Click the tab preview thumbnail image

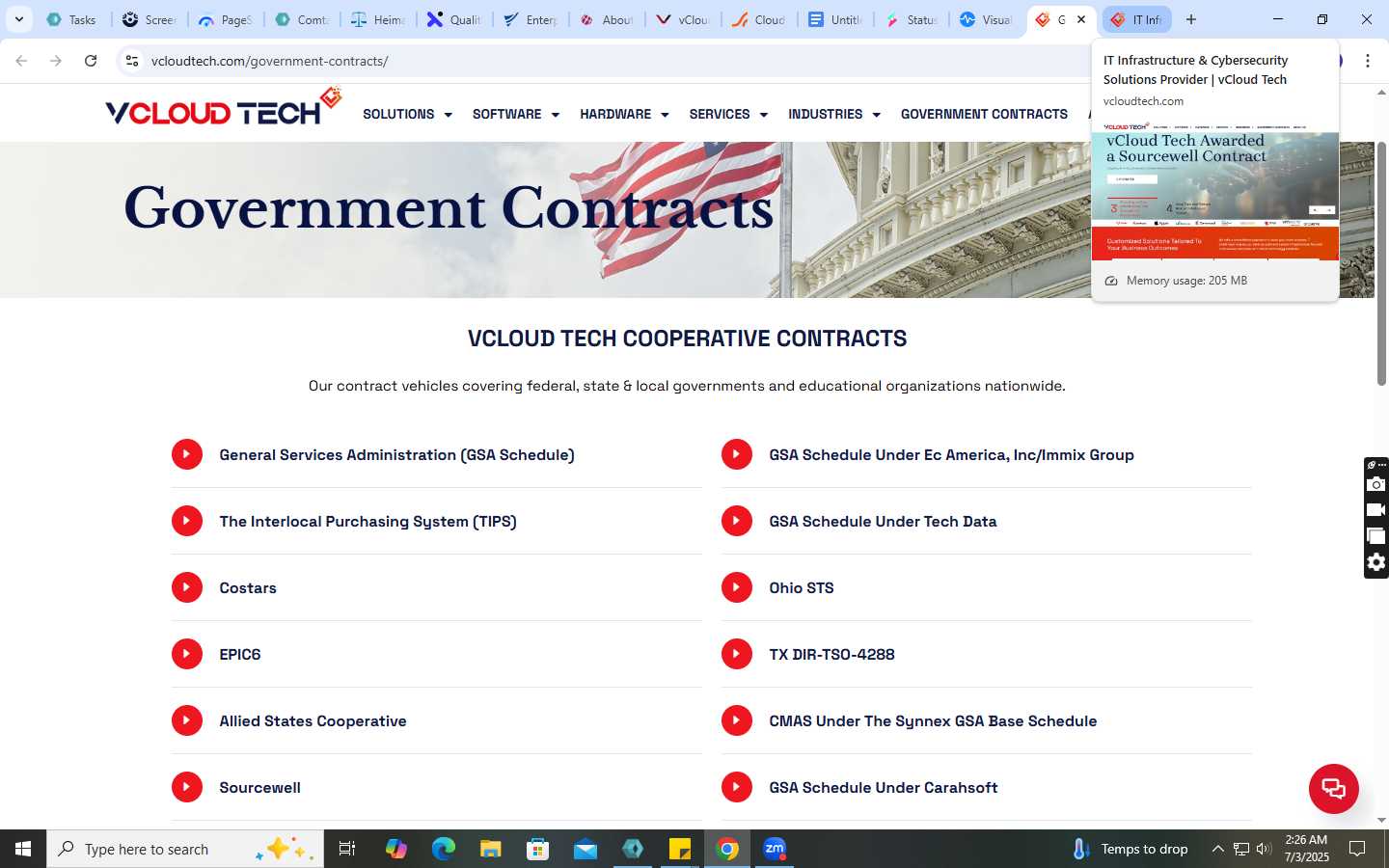click(x=1215, y=191)
